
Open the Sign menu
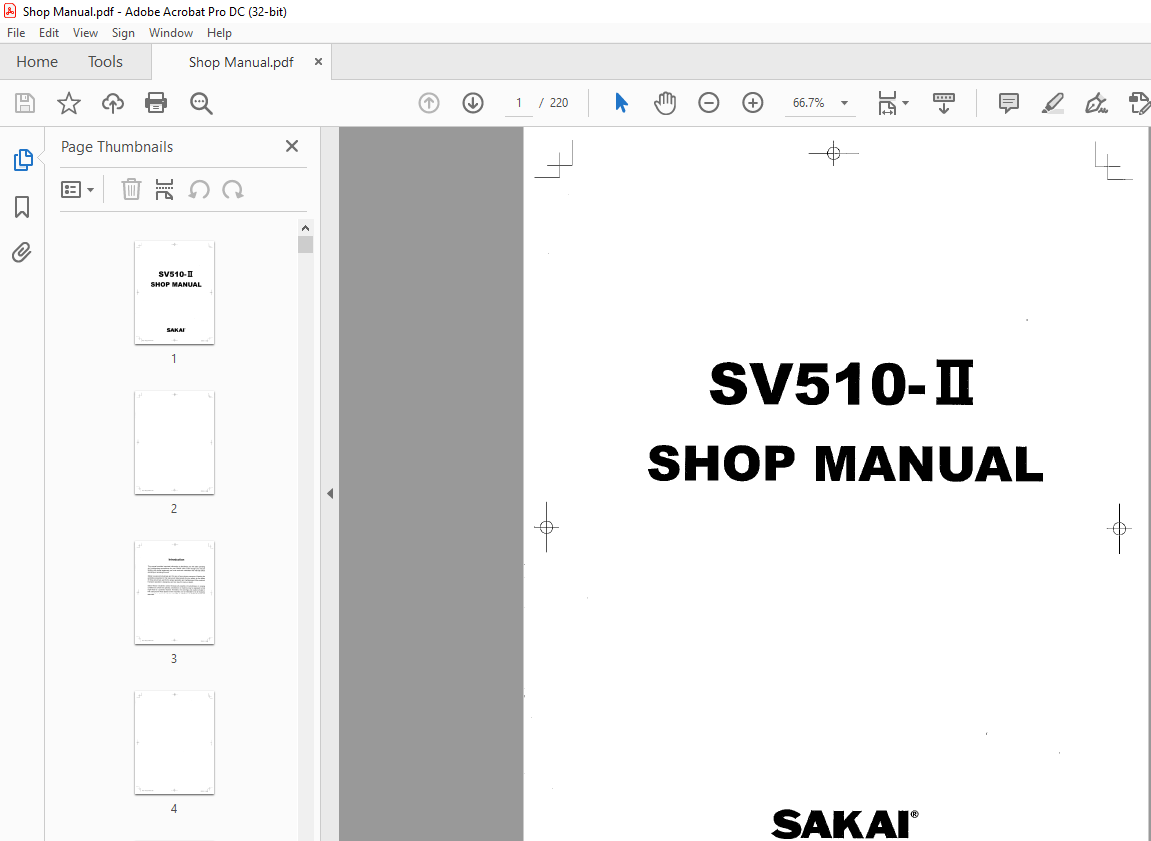coord(123,33)
